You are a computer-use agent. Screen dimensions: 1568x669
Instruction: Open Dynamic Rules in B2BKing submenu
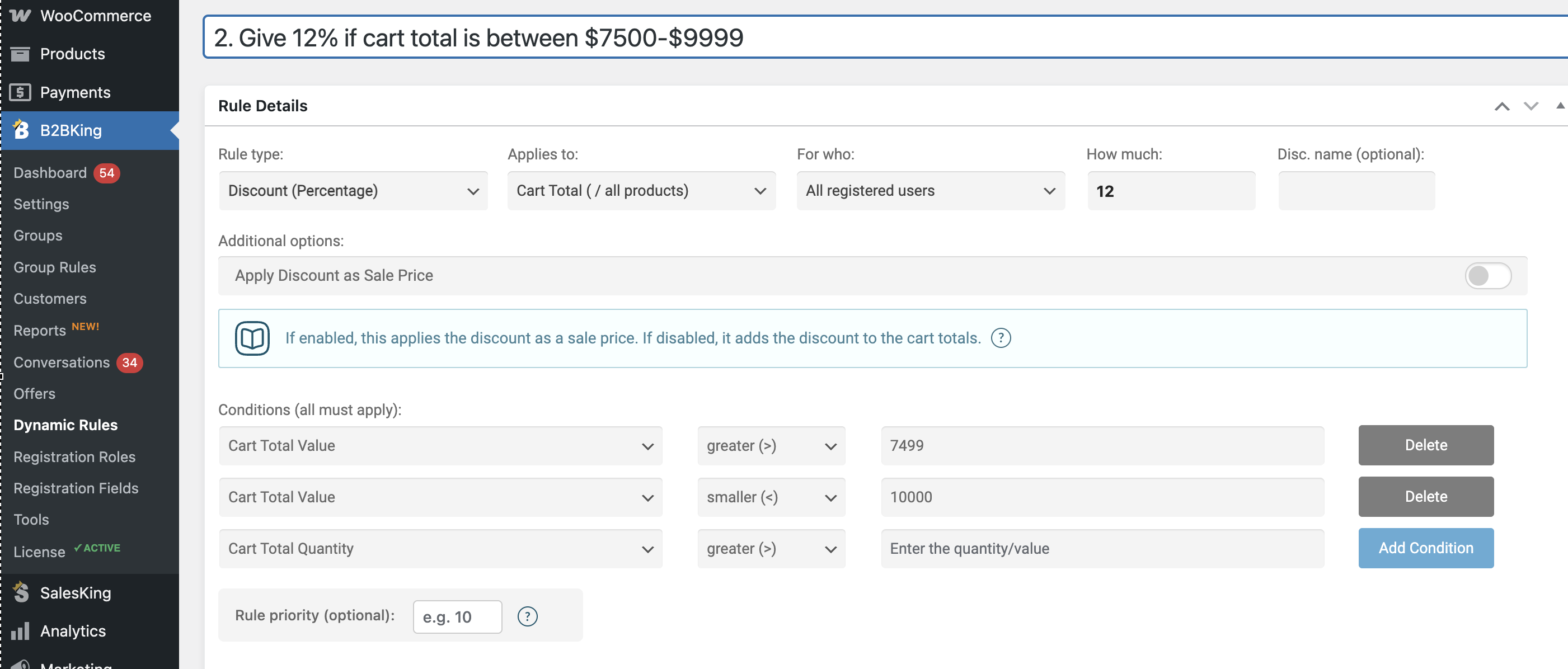(65, 425)
